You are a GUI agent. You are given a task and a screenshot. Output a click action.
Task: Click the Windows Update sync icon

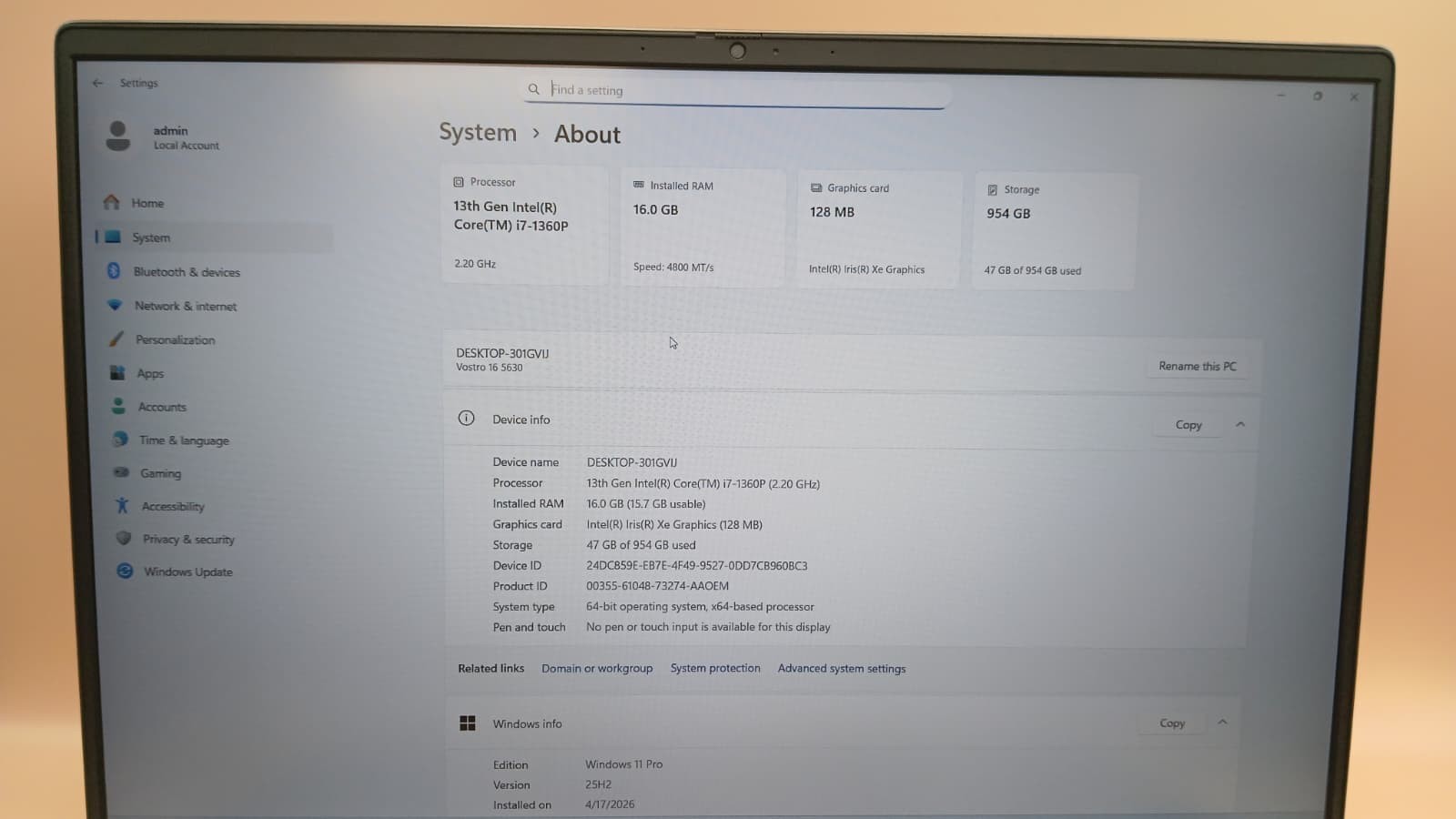pyautogui.click(x=125, y=571)
